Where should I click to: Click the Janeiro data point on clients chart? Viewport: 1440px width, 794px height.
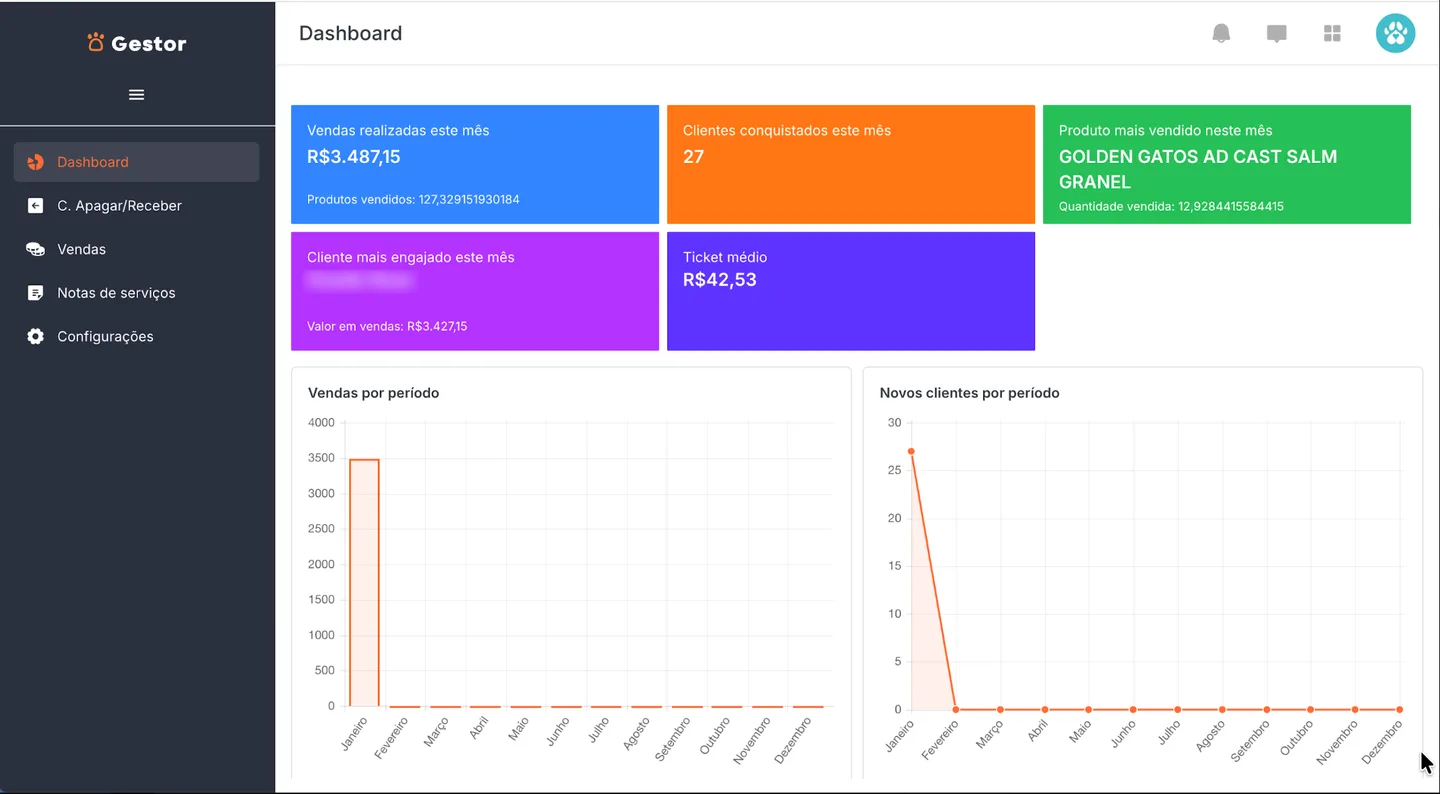[911, 451]
